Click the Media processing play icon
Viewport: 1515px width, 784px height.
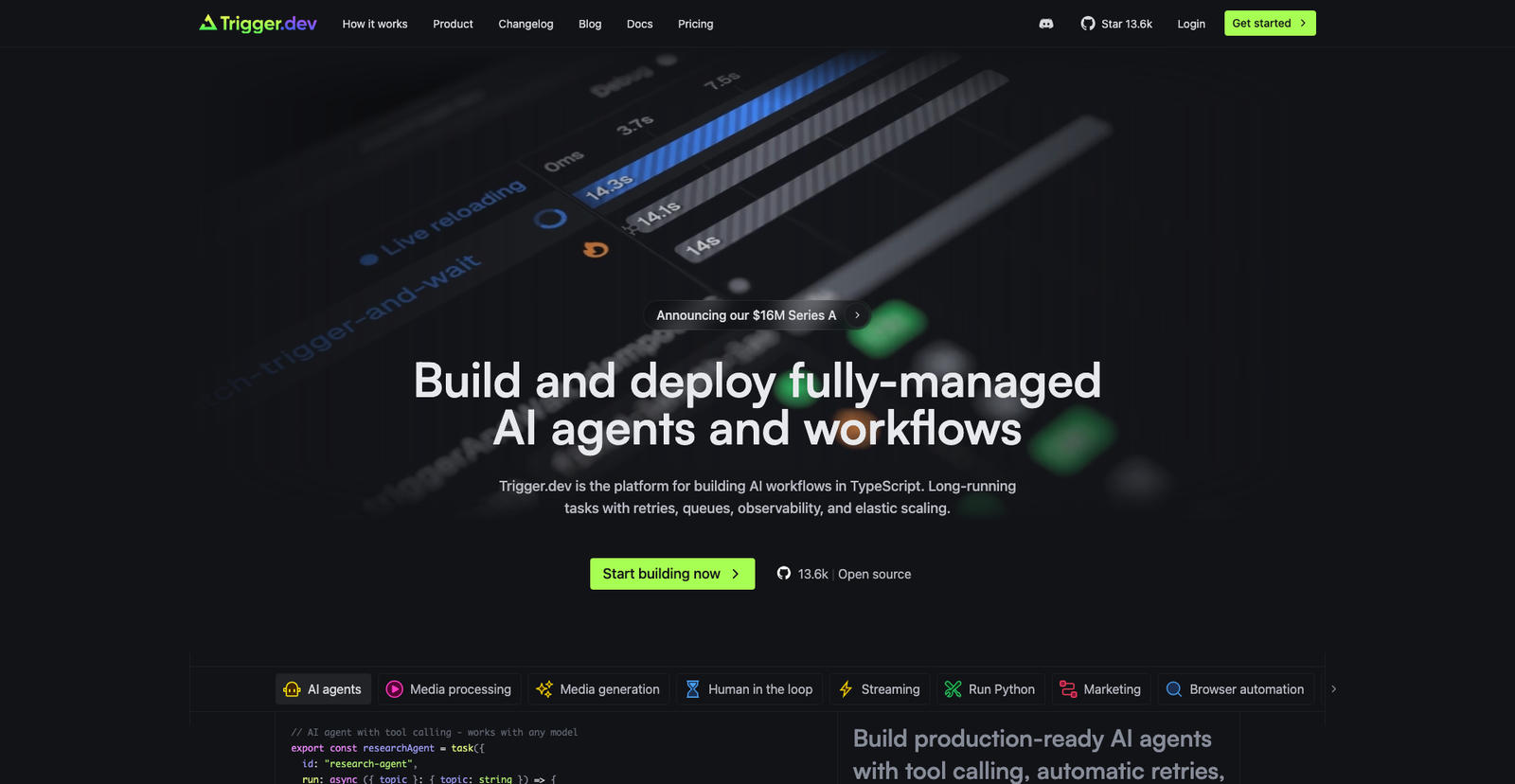click(395, 689)
